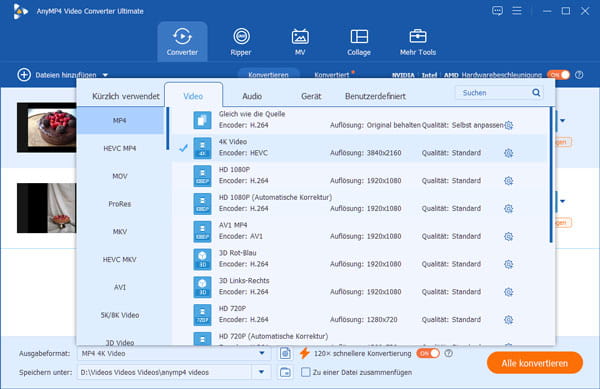
Task: Click the plus icon to add files
Action: (x=24, y=75)
